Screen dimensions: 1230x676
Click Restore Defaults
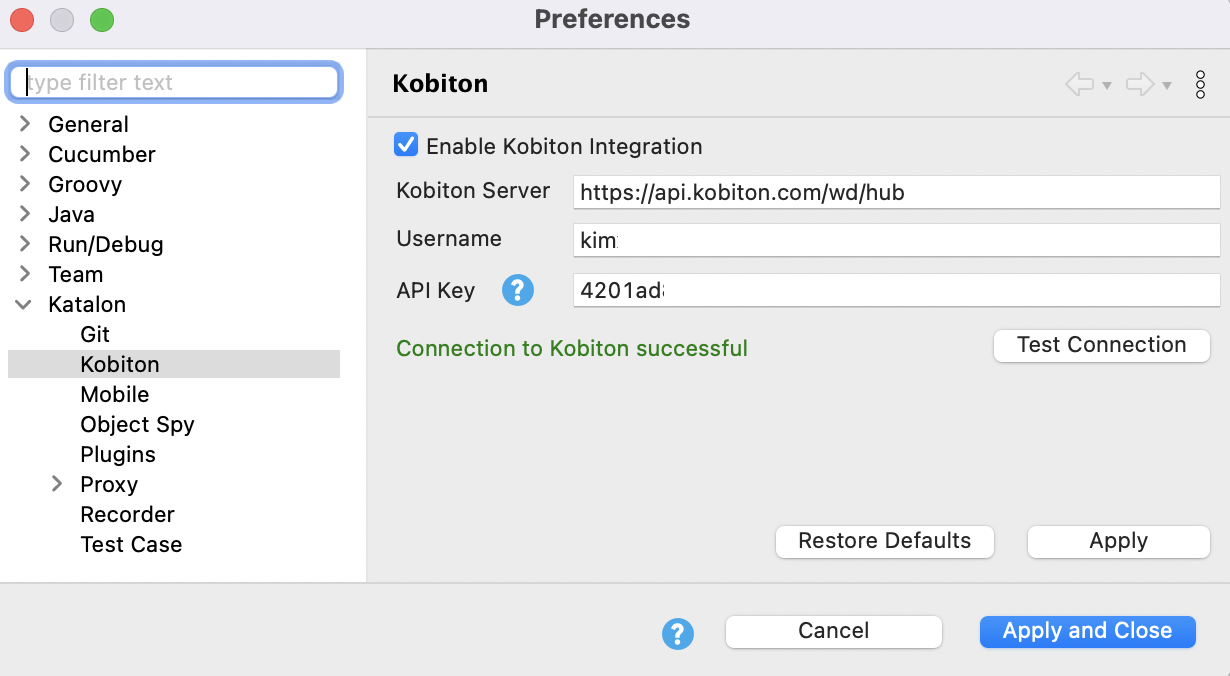pos(884,541)
